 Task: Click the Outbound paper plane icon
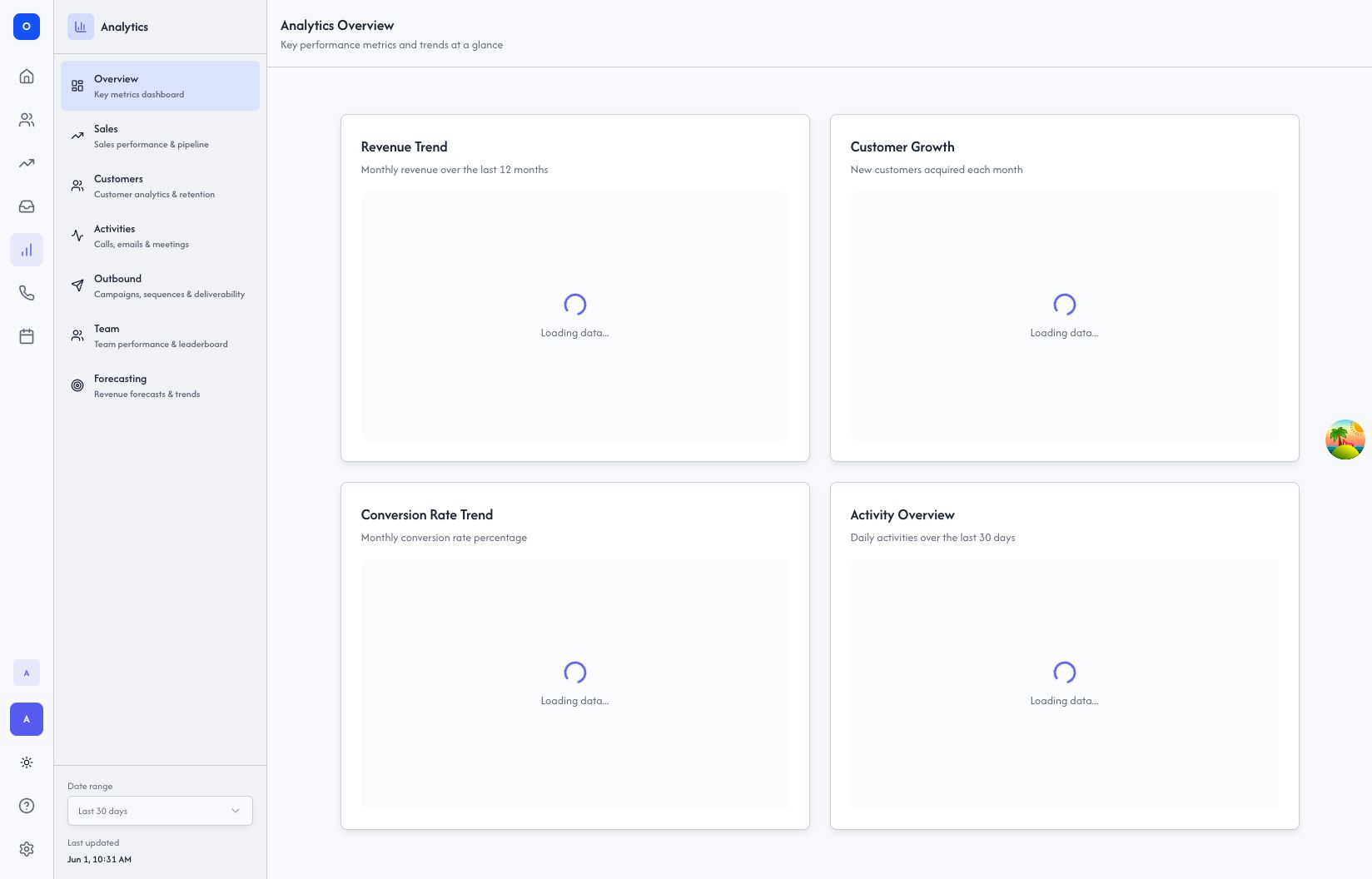(77, 286)
